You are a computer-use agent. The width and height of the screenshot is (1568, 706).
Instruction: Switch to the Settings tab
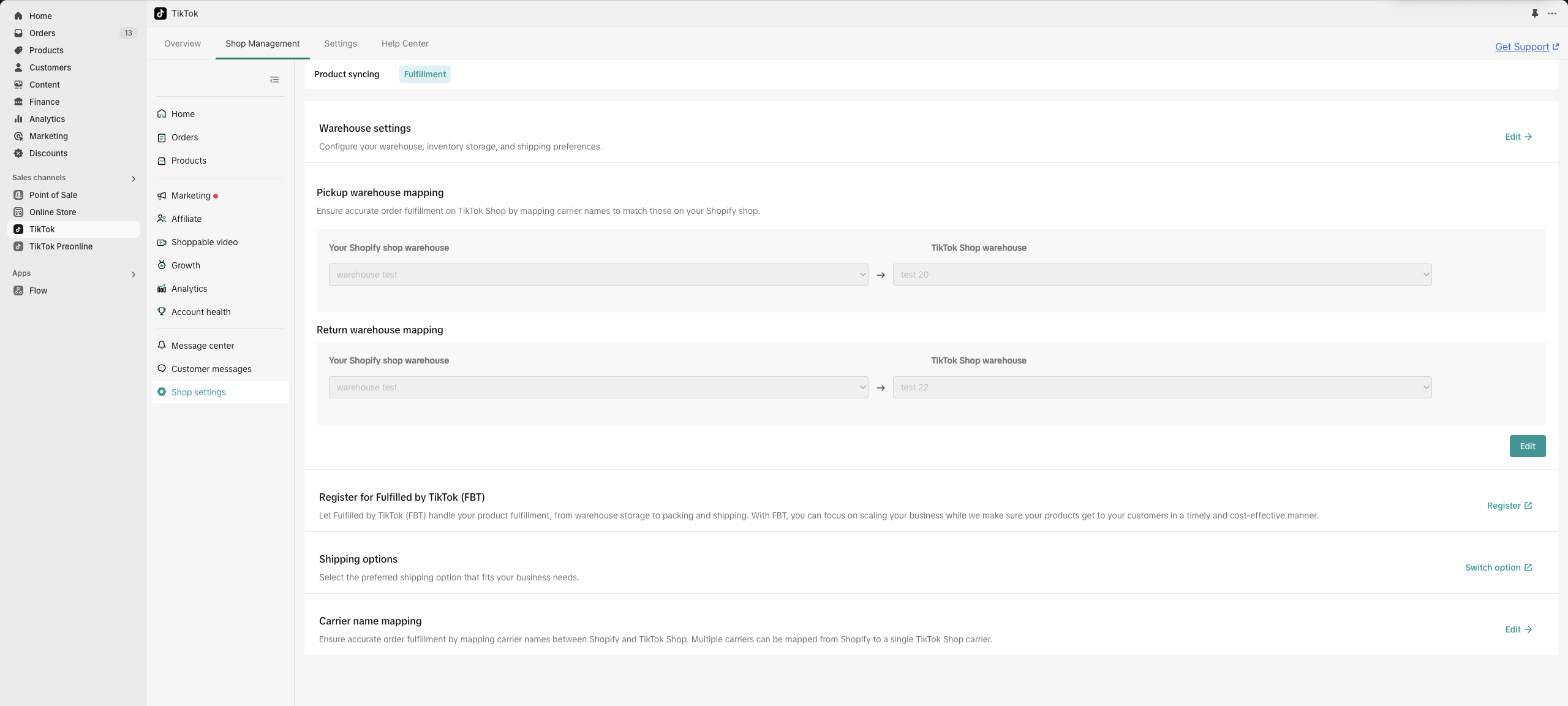click(340, 44)
